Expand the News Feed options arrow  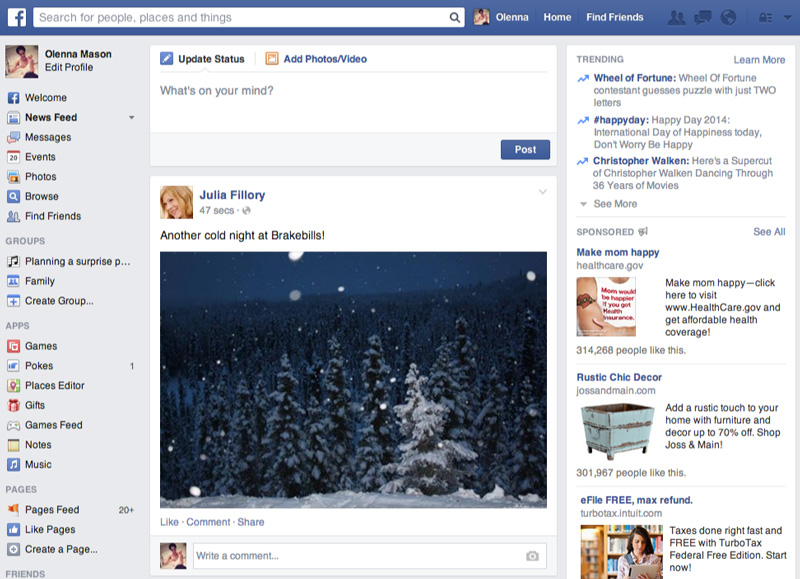point(131,117)
